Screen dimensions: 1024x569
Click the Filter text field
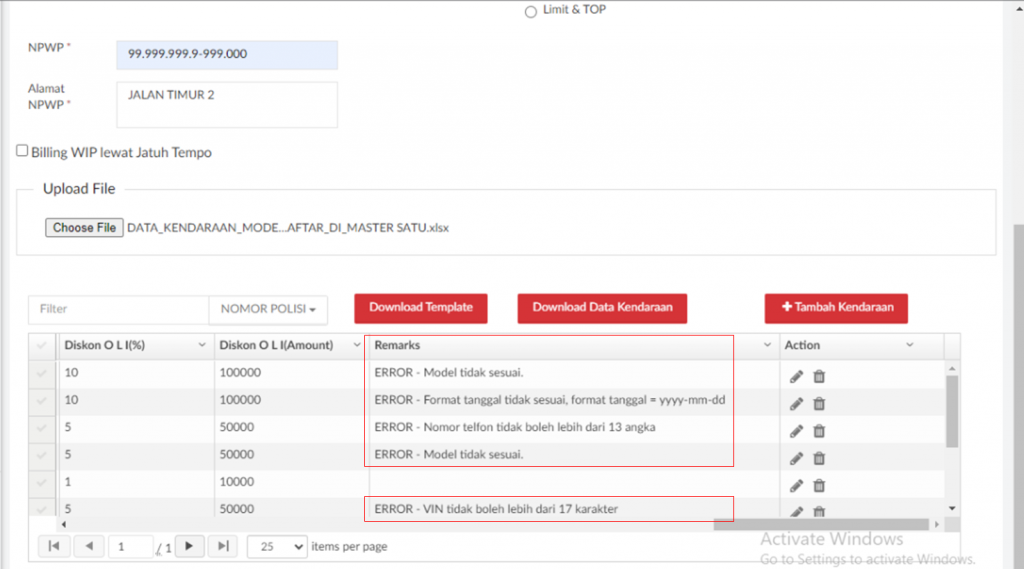[118, 309]
